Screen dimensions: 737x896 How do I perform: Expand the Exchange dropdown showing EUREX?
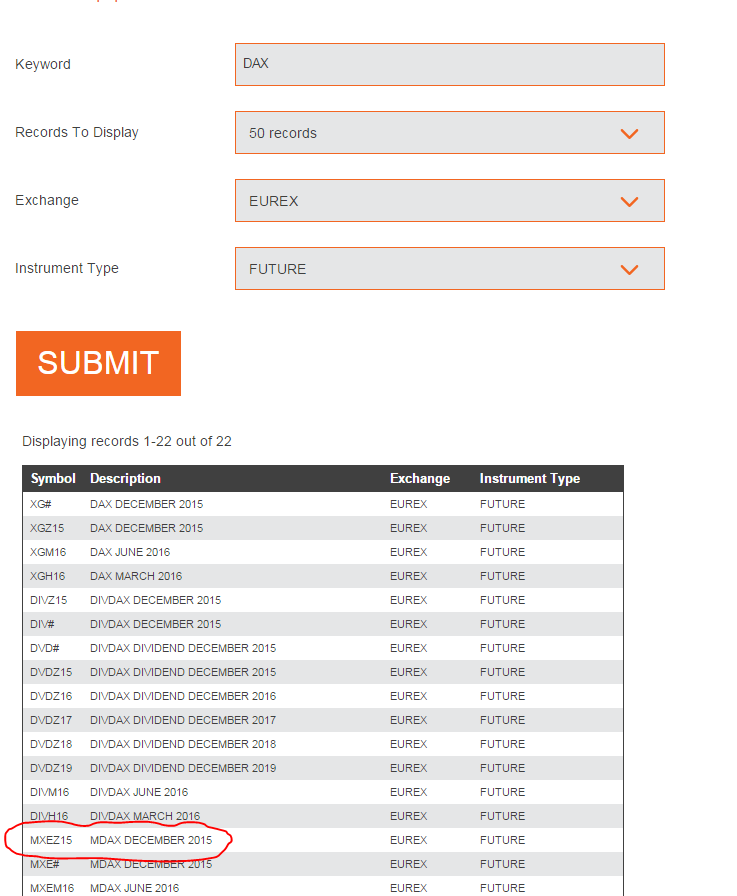tap(449, 201)
